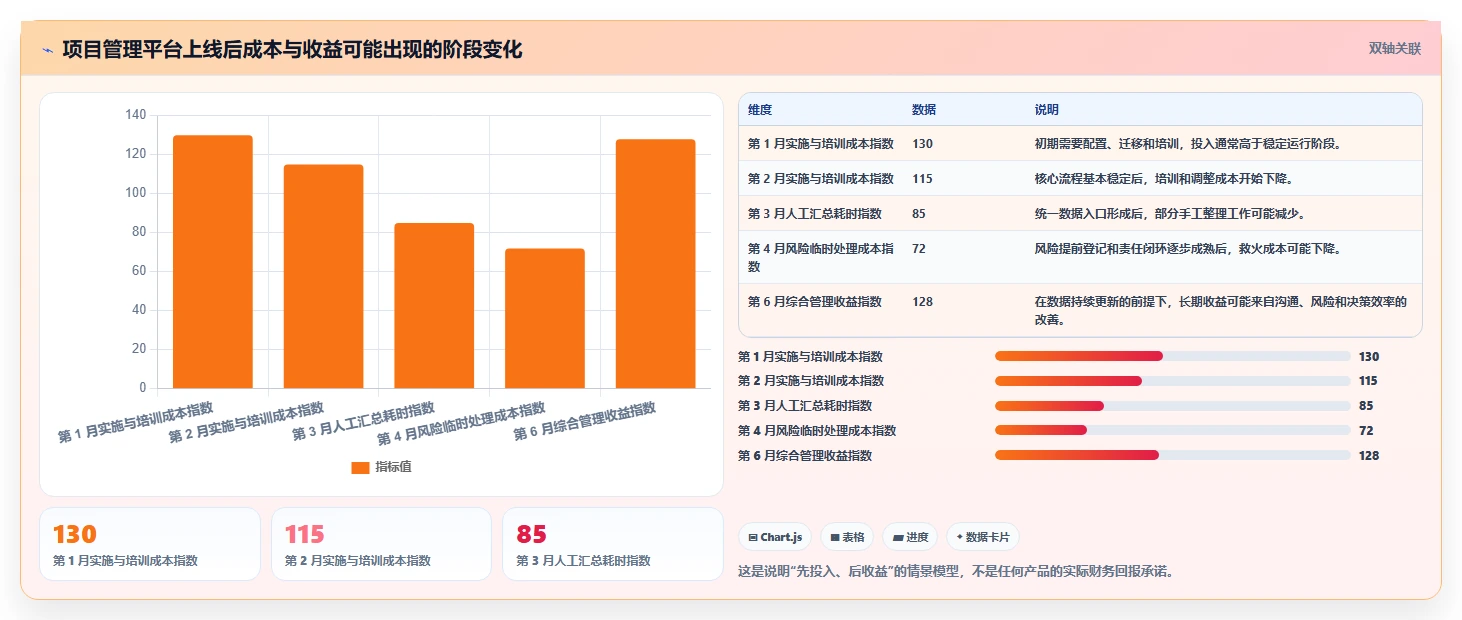Toggle the 指标值 legend swatch
The width and height of the screenshot is (1462, 620).
point(361,468)
